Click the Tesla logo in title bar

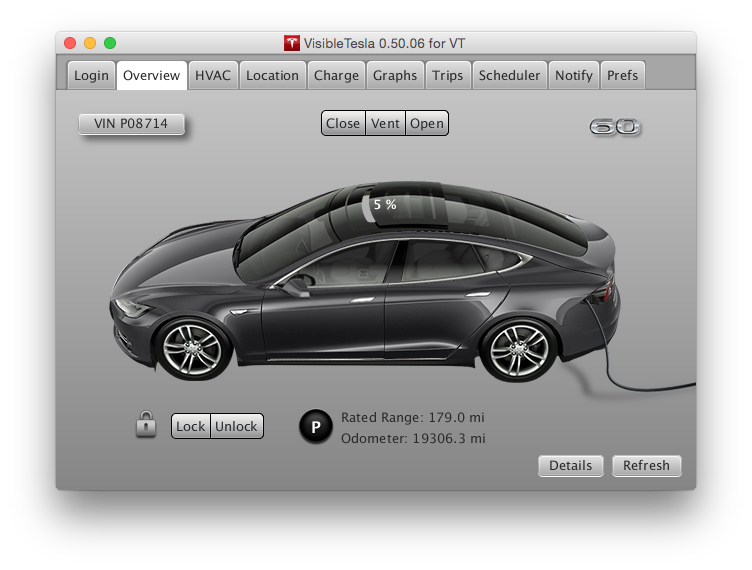pos(292,43)
